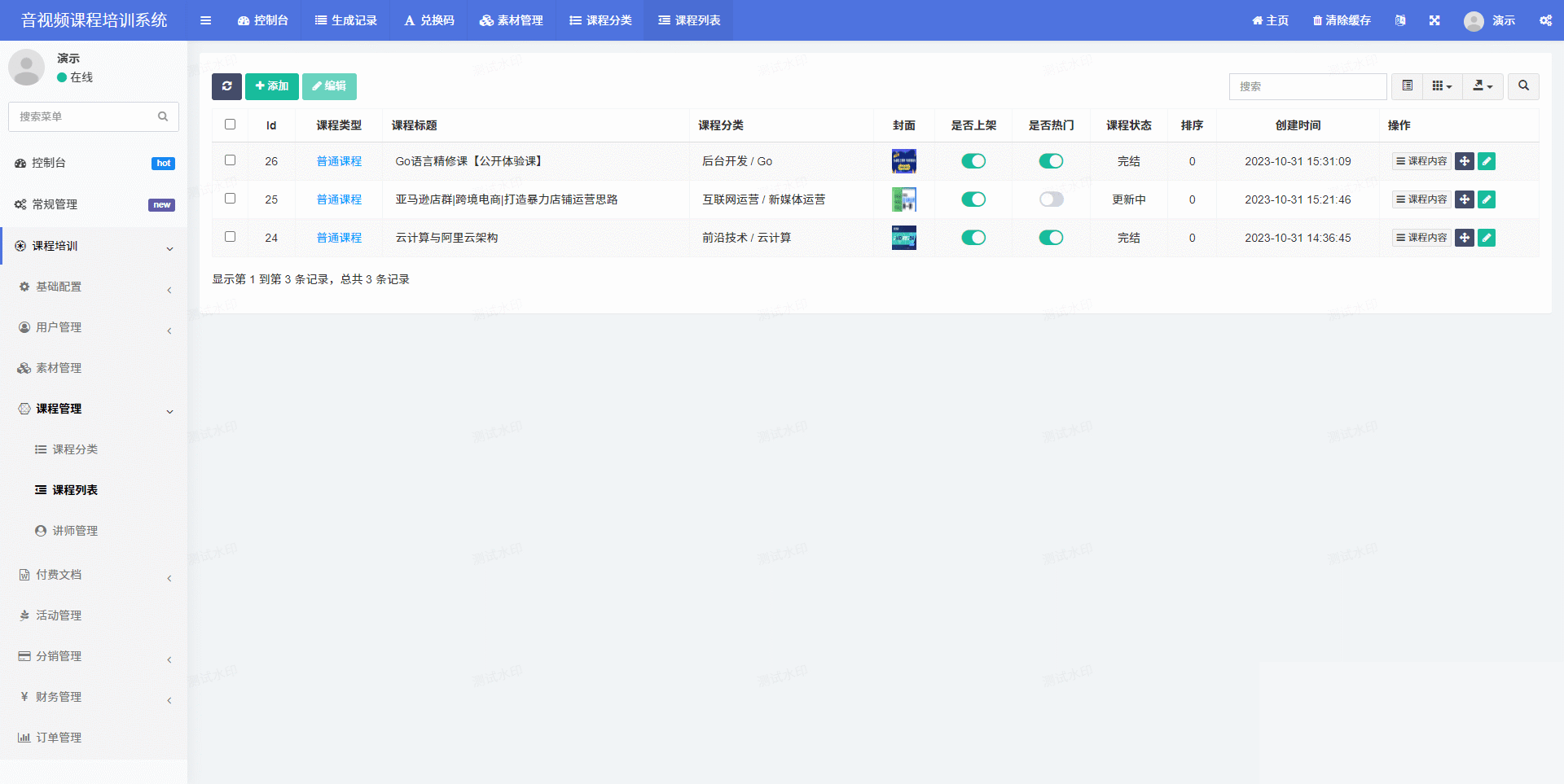Collapse 课程管理 in the sidebar
The width and height of the screenshot is (1564, 784).
pyautogui.click(x=94, y=409)
